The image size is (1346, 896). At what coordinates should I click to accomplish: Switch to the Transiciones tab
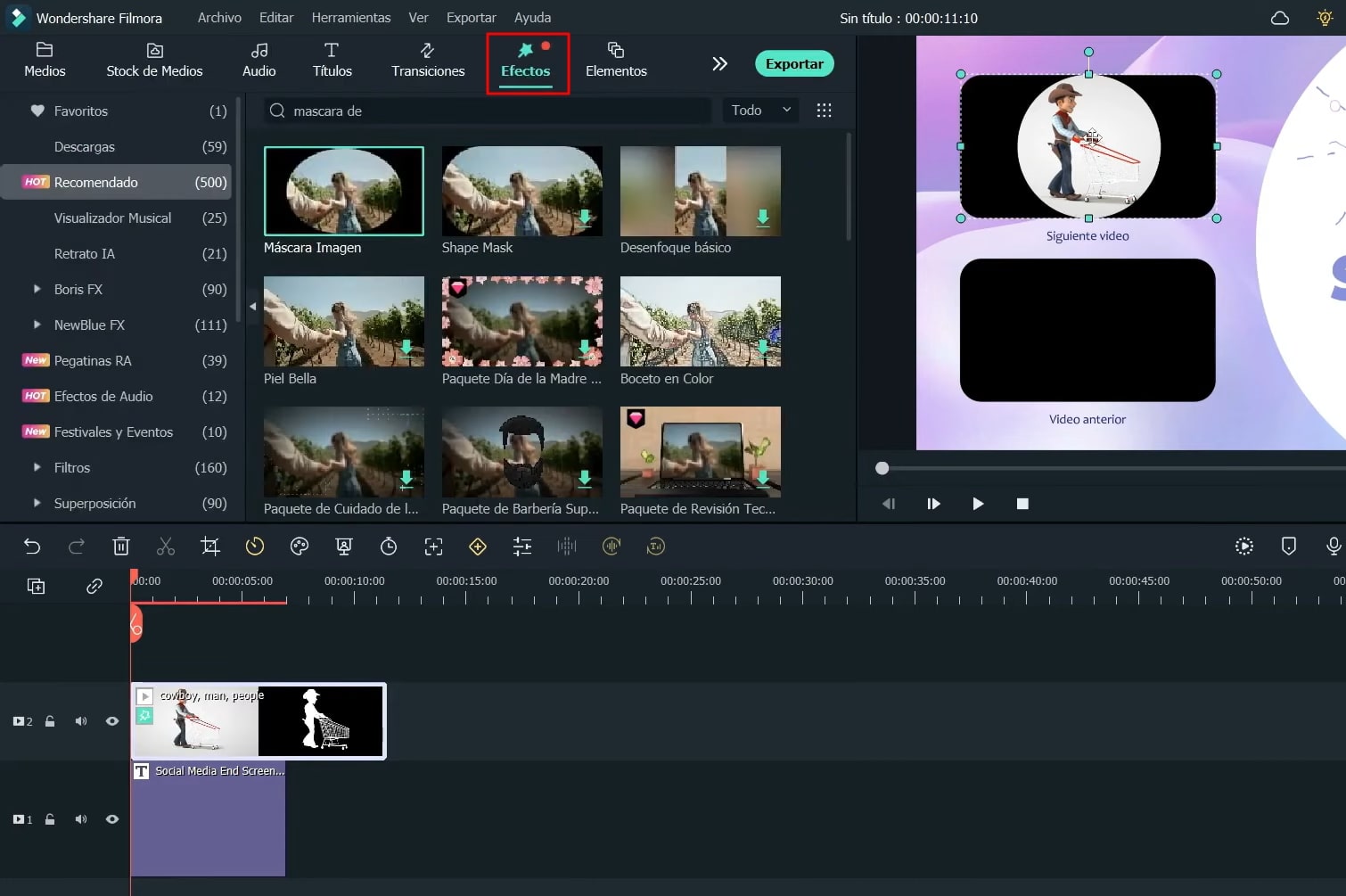pyautogui.click(x=428, y=60)
